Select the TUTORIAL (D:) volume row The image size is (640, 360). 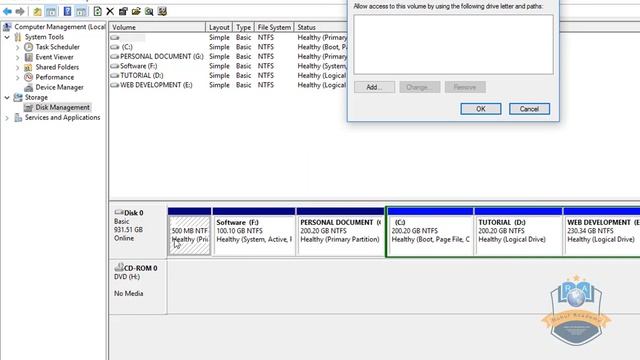tap(228, 76)
